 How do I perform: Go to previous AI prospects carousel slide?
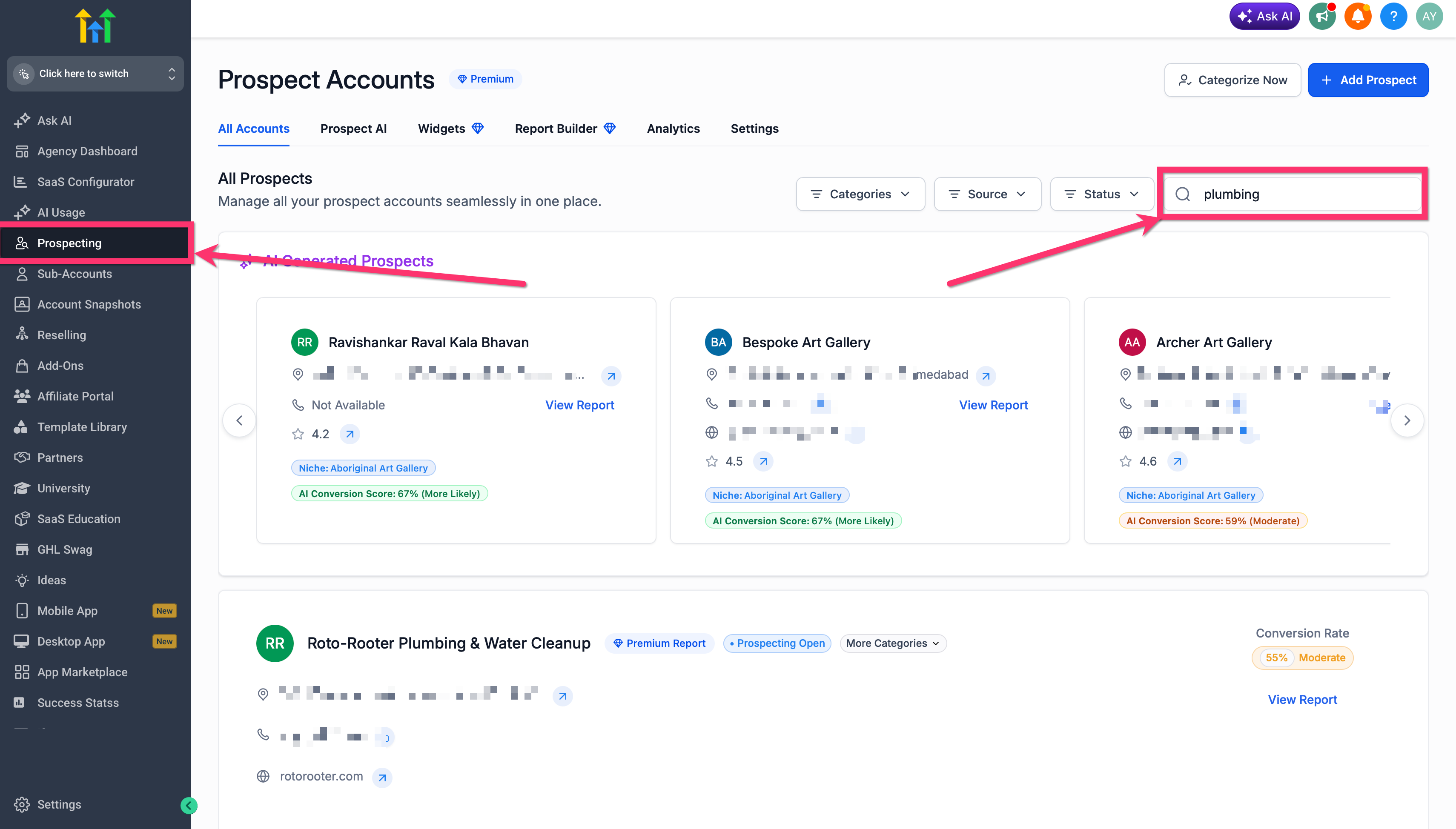click(x=239, y=420)
